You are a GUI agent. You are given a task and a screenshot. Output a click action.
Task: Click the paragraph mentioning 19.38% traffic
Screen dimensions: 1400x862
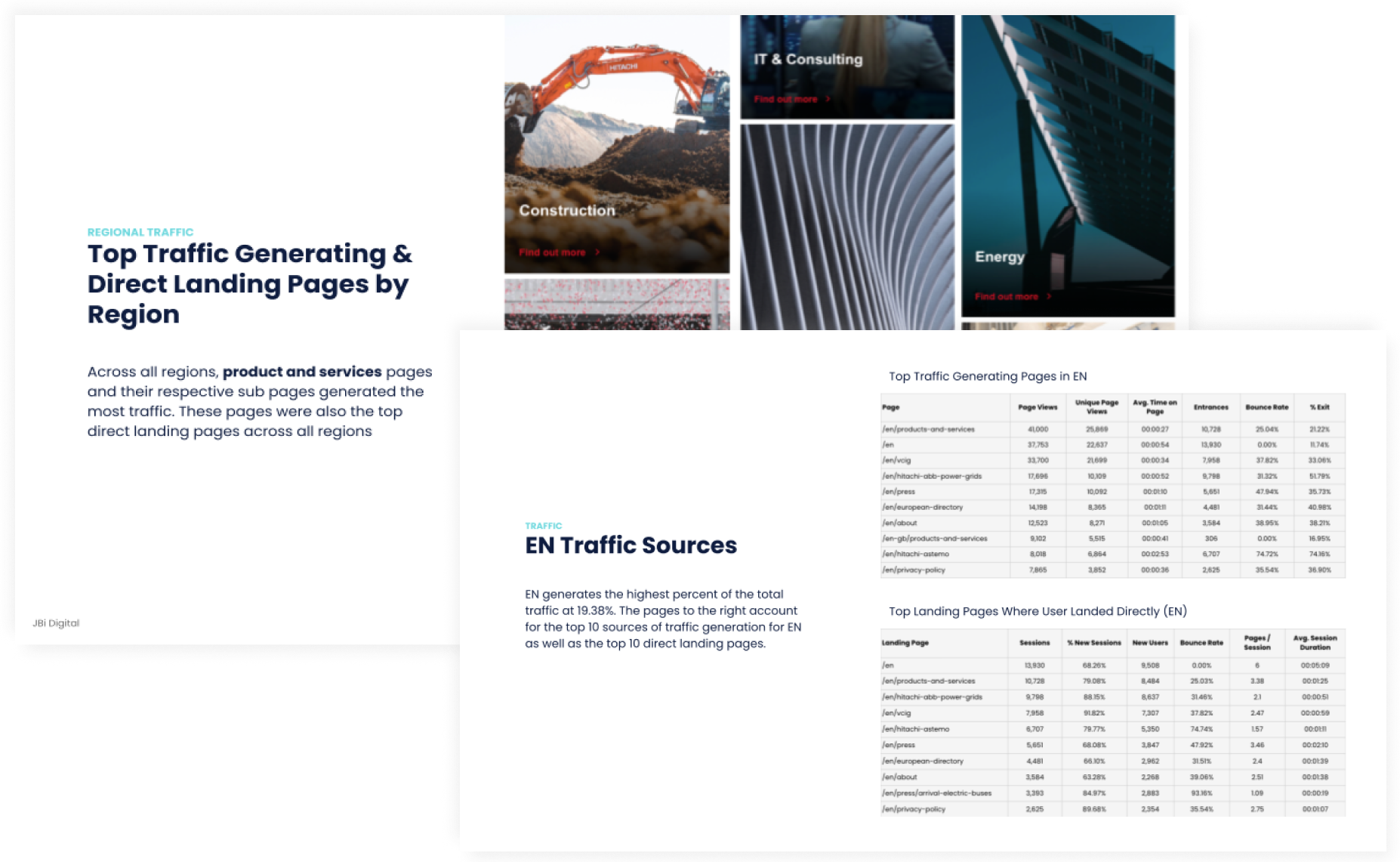663,619
